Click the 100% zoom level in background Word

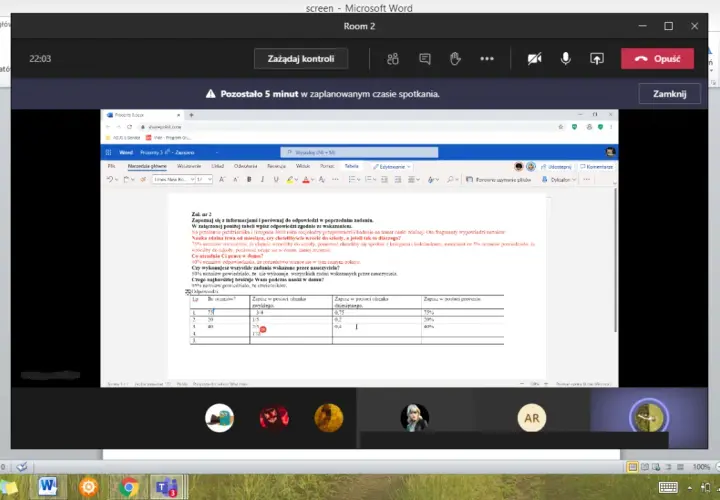(x=701, y=467)
